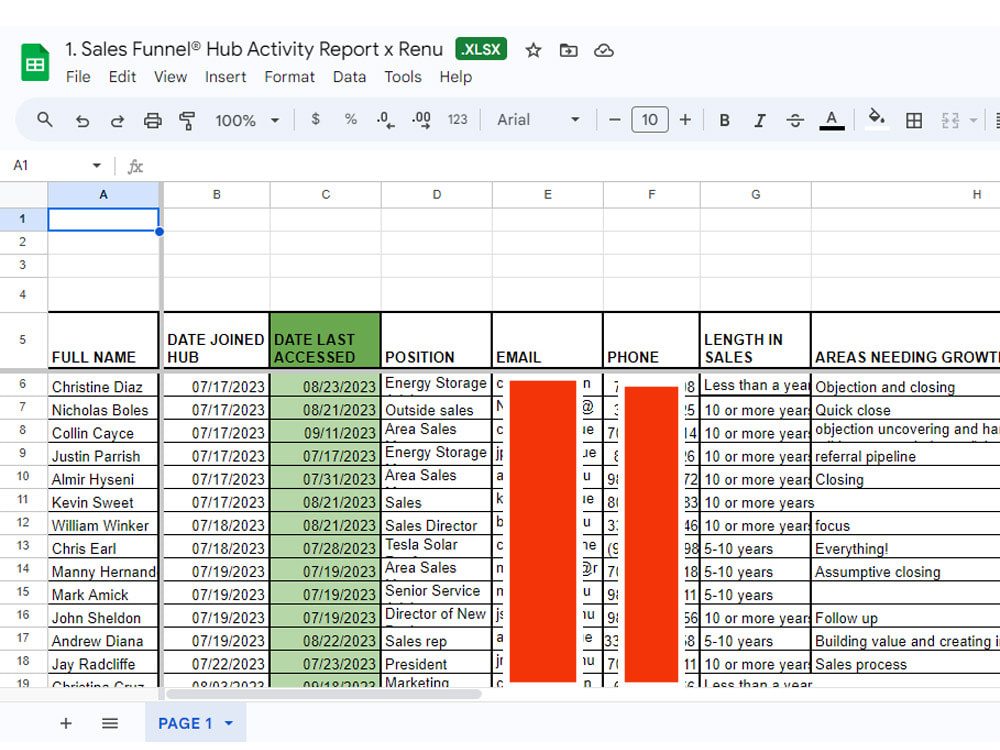Viewport: 1000px width, 750px height.
Task: Select the Jay Radcliffe cell
Action: (x=103, y=664)
